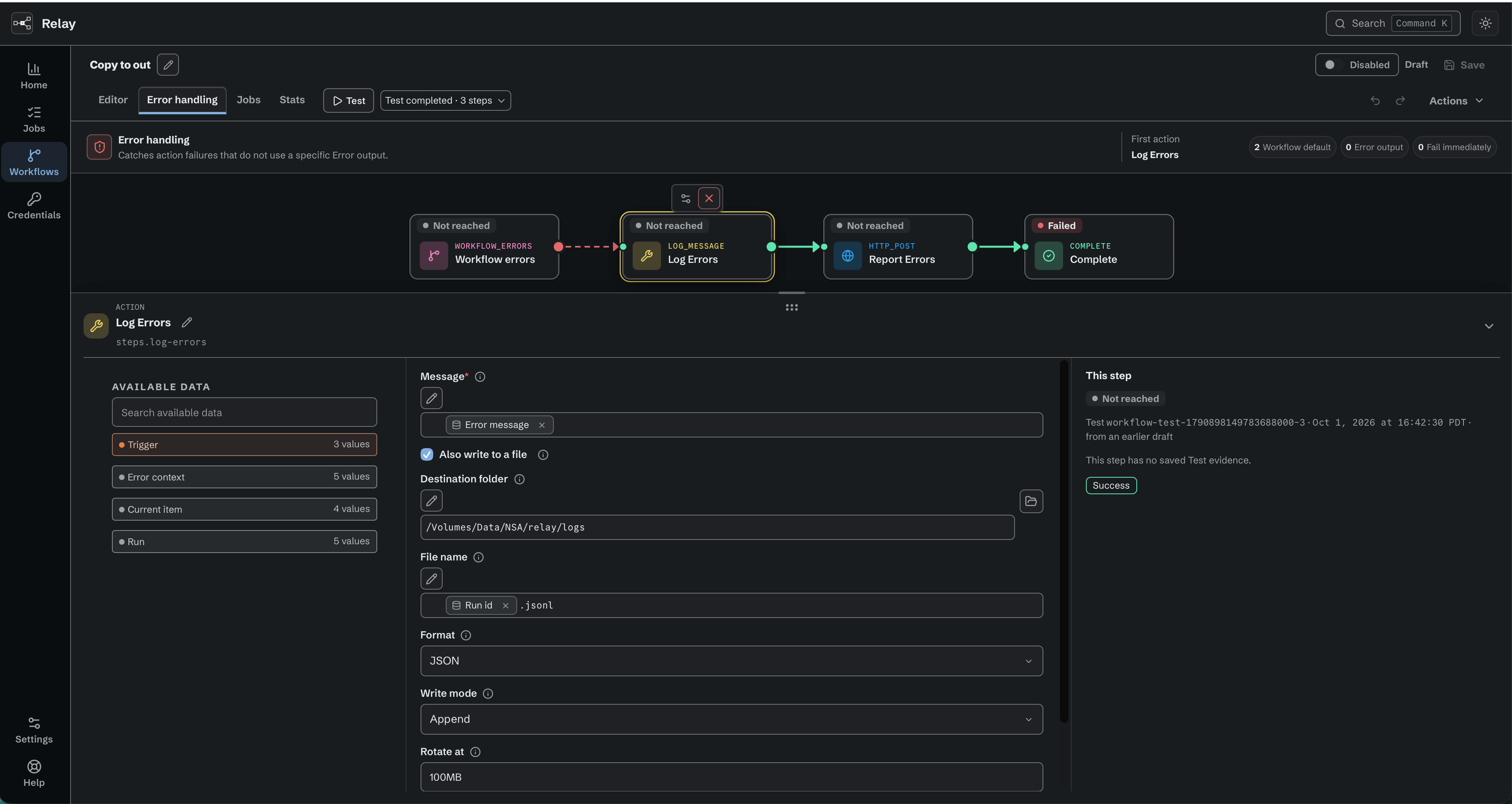Viewport: 1512px width, 804px height.
Task: Browse for destination folder icon
Action: [1031, 501]
